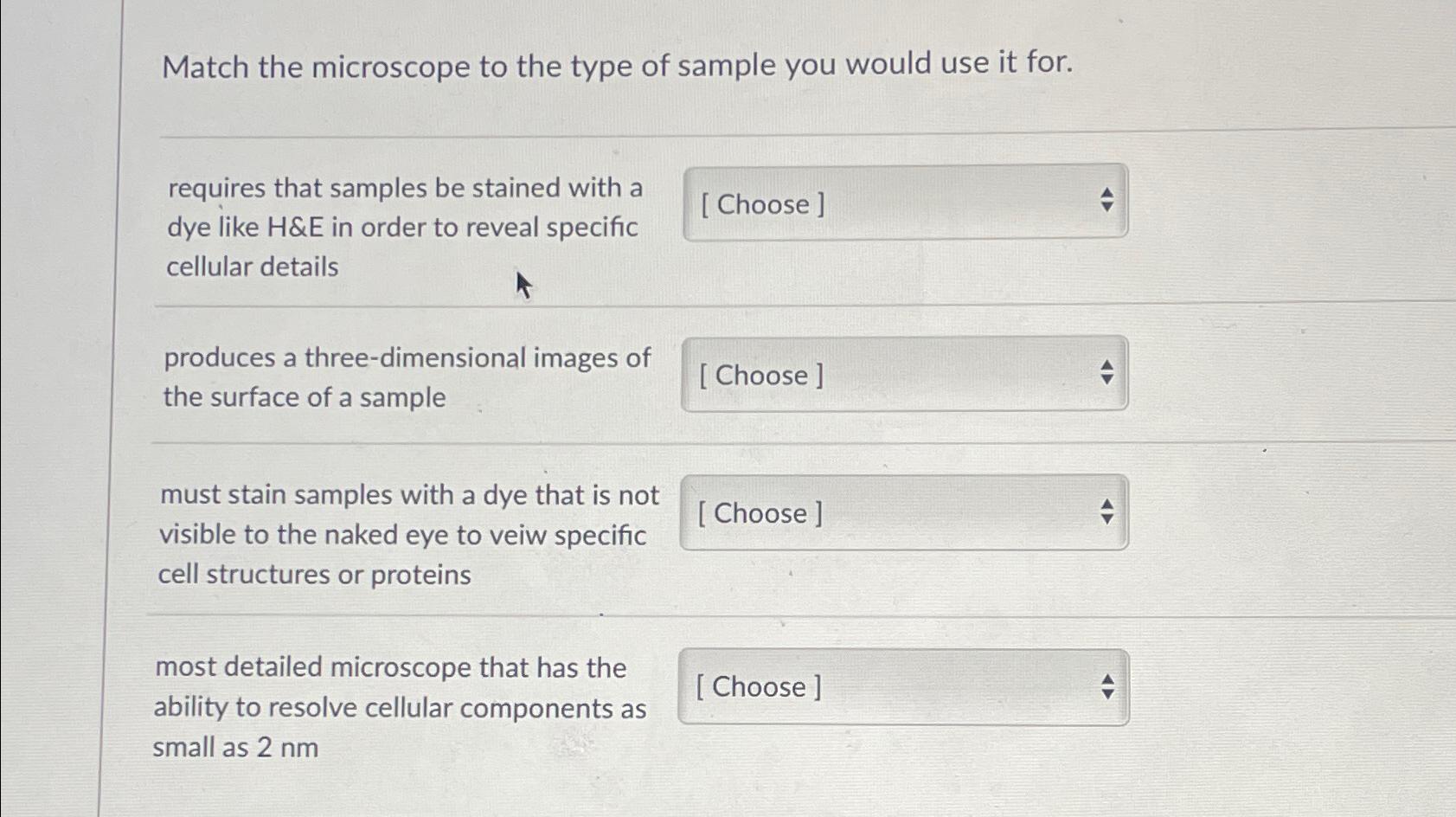The image size is (1456, 817).
Task: Open the dropdown for invisible dye staining question
Action: (904, 513)
